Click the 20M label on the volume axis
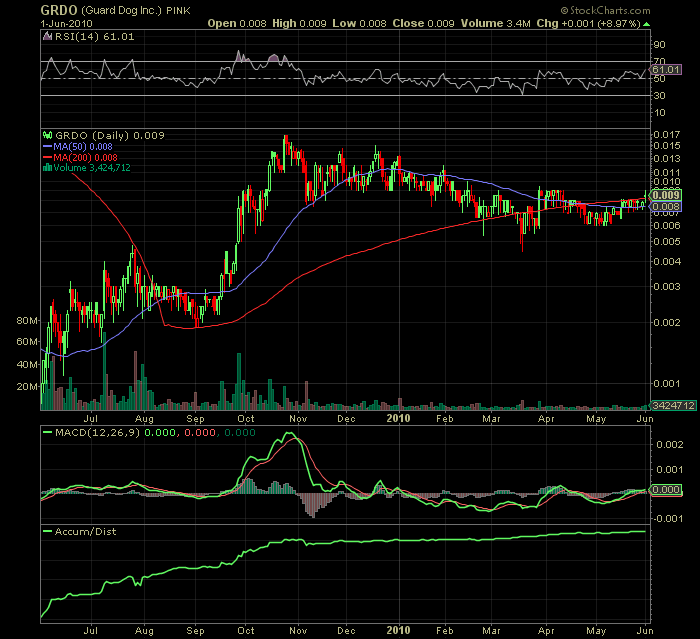Image resolution: width=700 pixels, height=639 pixels. click(27, 387)
